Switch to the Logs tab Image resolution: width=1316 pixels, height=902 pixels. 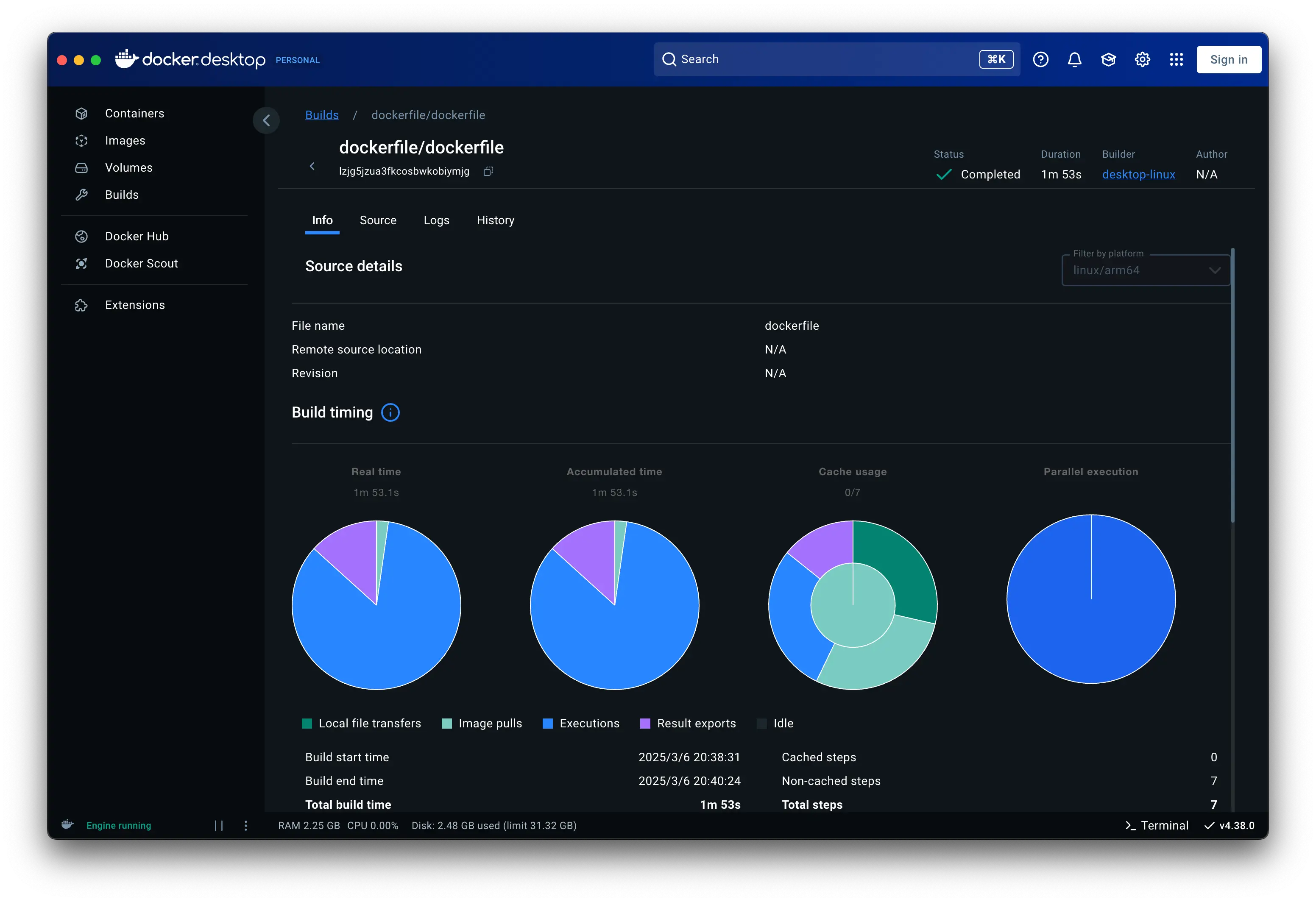coord(436,220)
